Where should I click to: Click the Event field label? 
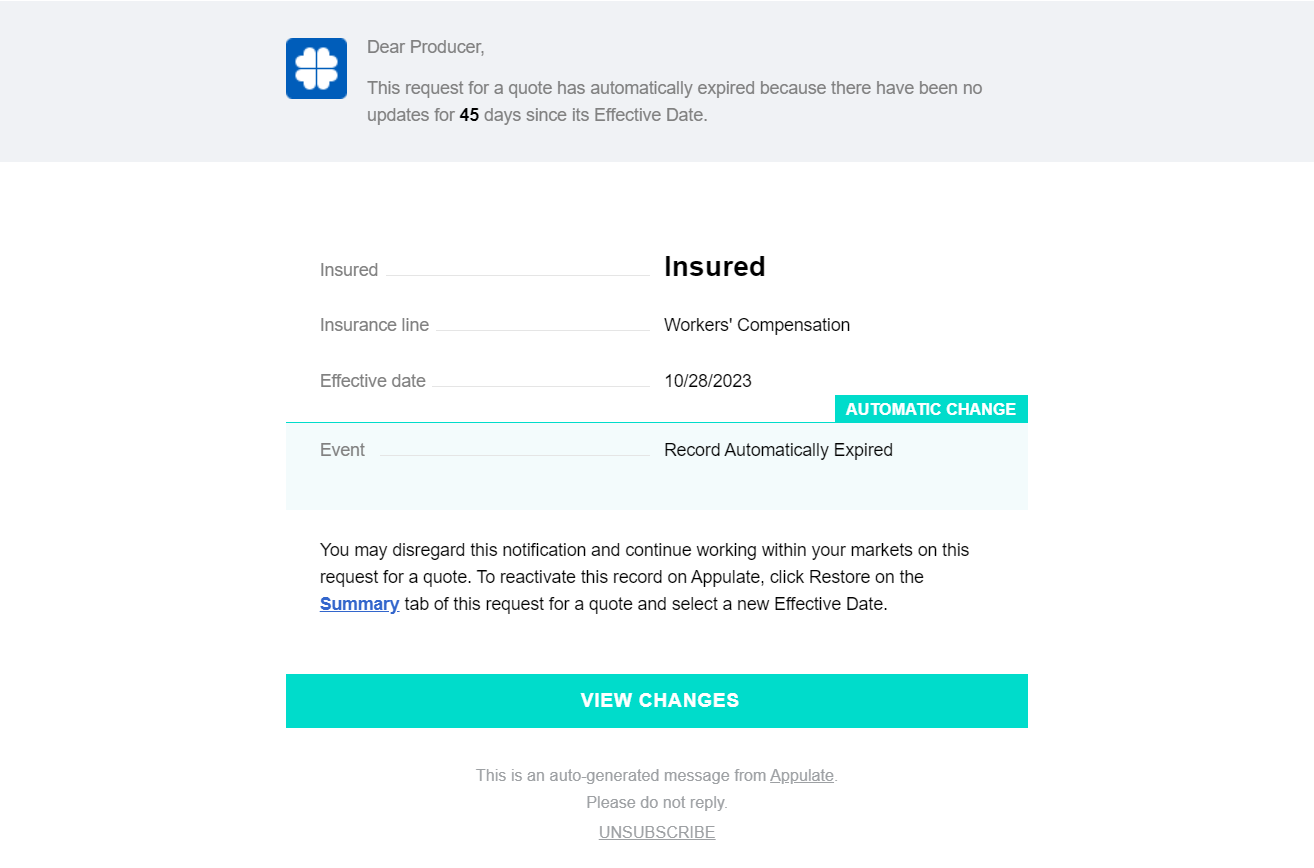(342, 449)
